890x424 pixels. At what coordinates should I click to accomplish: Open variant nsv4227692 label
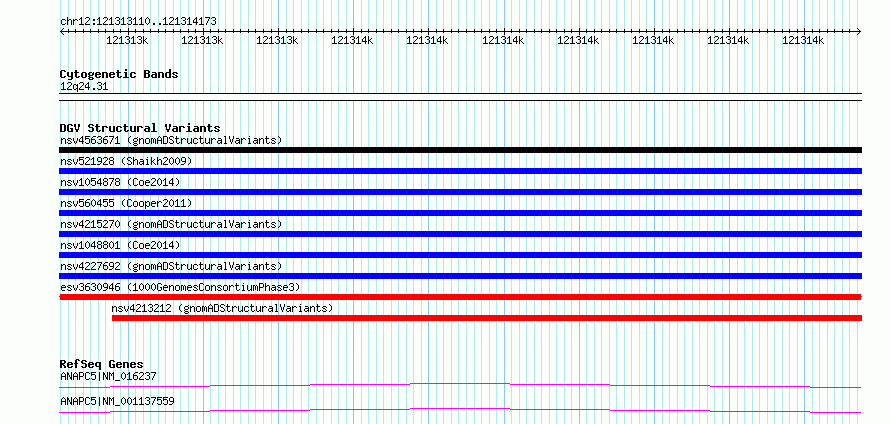[x=171, y=266]
